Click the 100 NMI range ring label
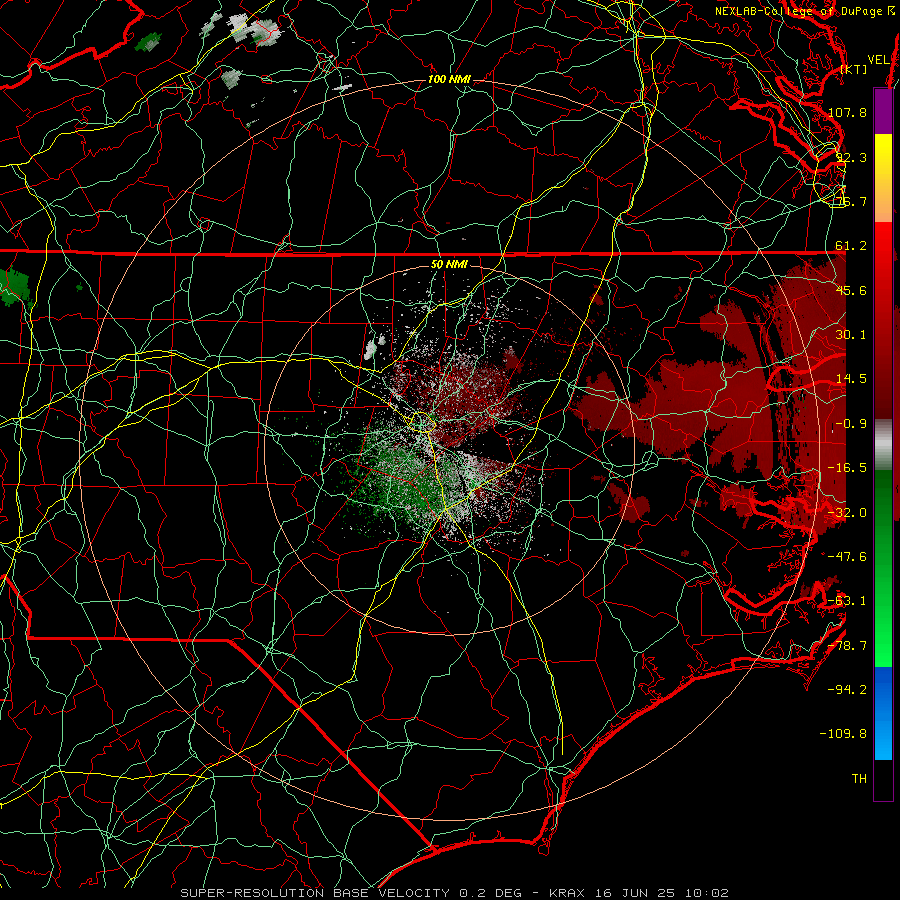This screenshot has height=900, width=900. tap(449, 79)
